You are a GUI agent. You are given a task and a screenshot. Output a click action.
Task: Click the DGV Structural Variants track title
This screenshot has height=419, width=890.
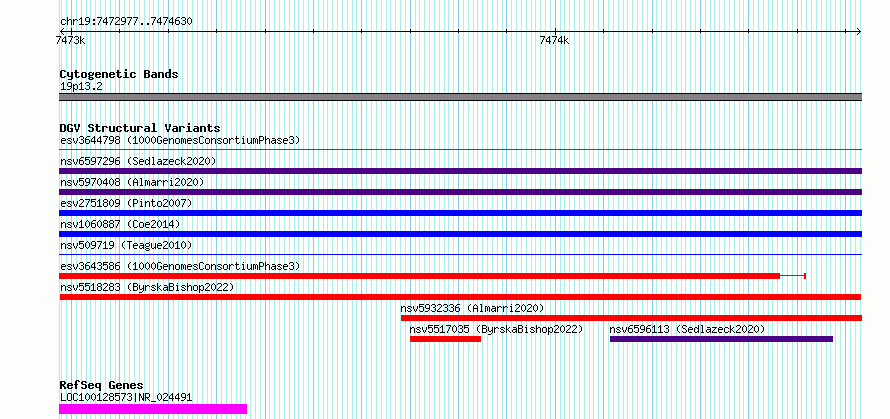(x=140, y=128)
